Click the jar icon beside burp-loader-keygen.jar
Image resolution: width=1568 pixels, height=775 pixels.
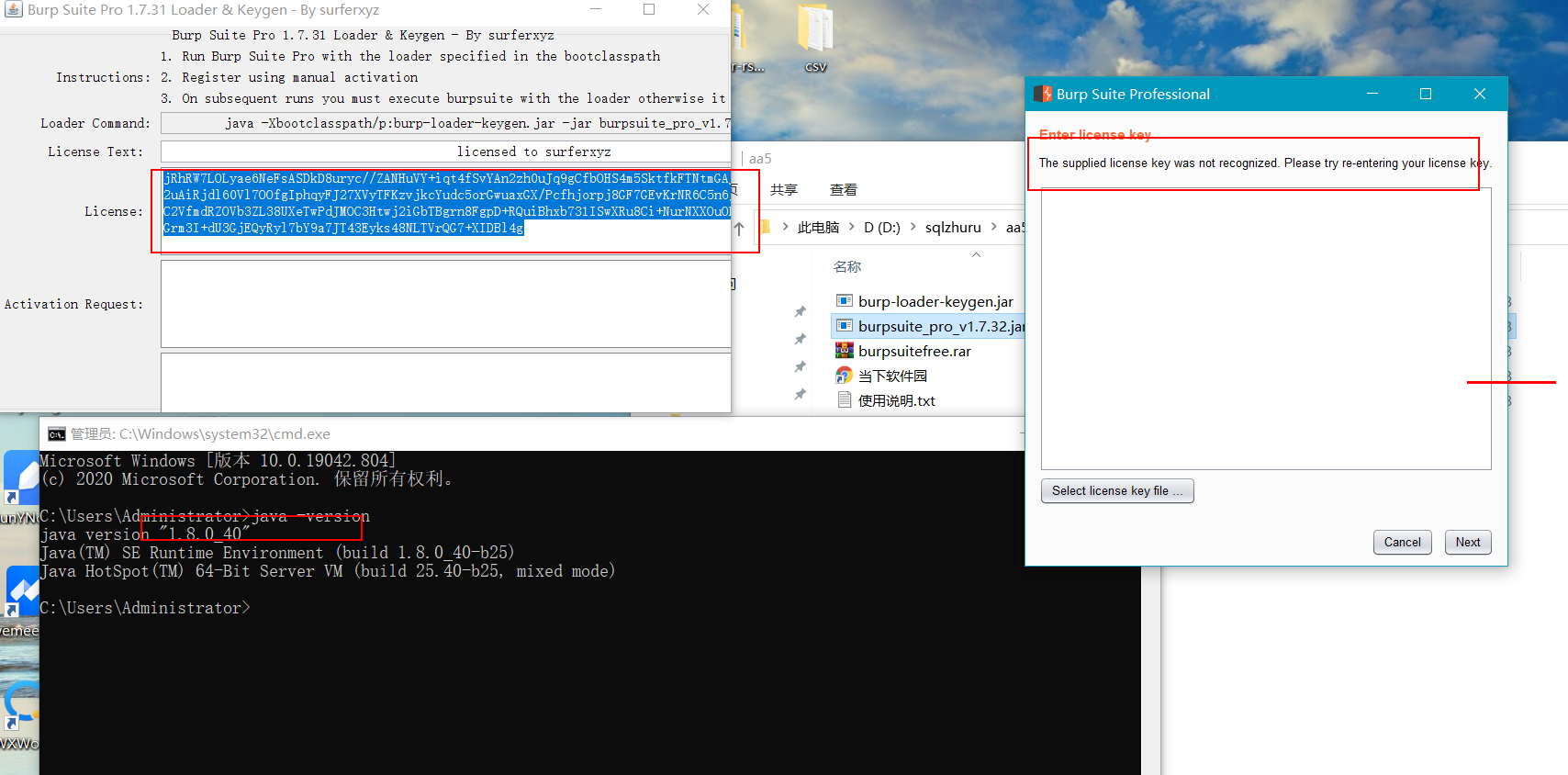(x=845, y=300)
